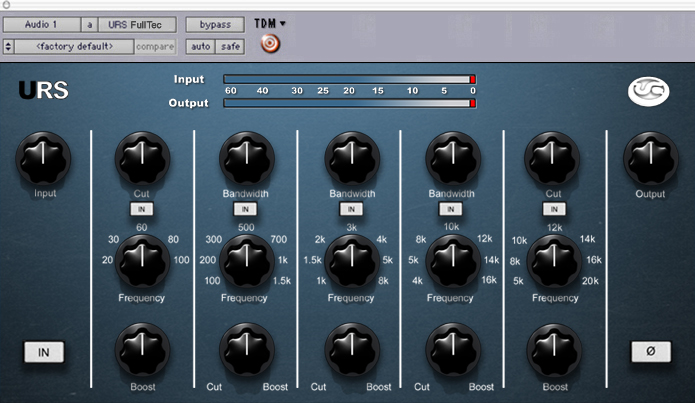Toggle IN switch under the high Cut knob
The width and height of the screenshot is (695, 403).
click(x=554, y=209)
